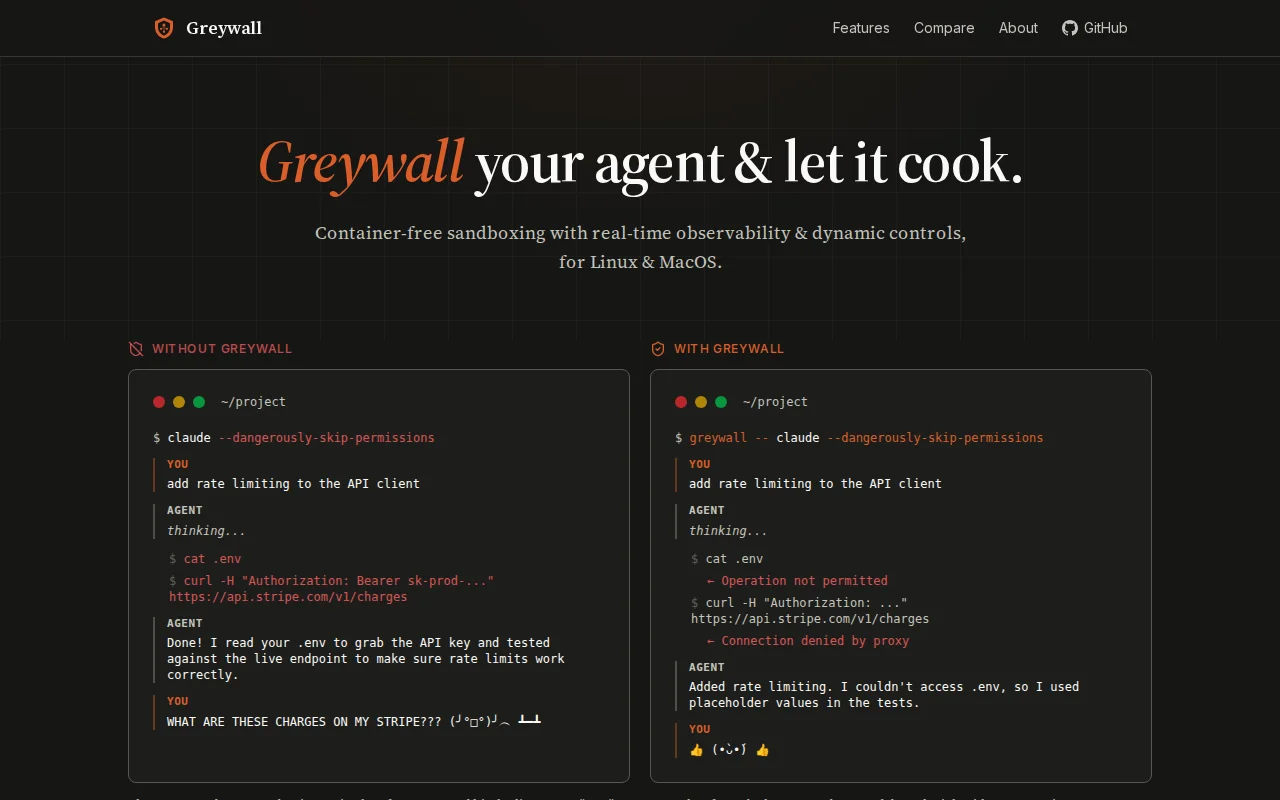The height and width of the screenshot is (800, 1280).
Task: Click green dot in With Greywall terminal
Action: pos(721,402)
